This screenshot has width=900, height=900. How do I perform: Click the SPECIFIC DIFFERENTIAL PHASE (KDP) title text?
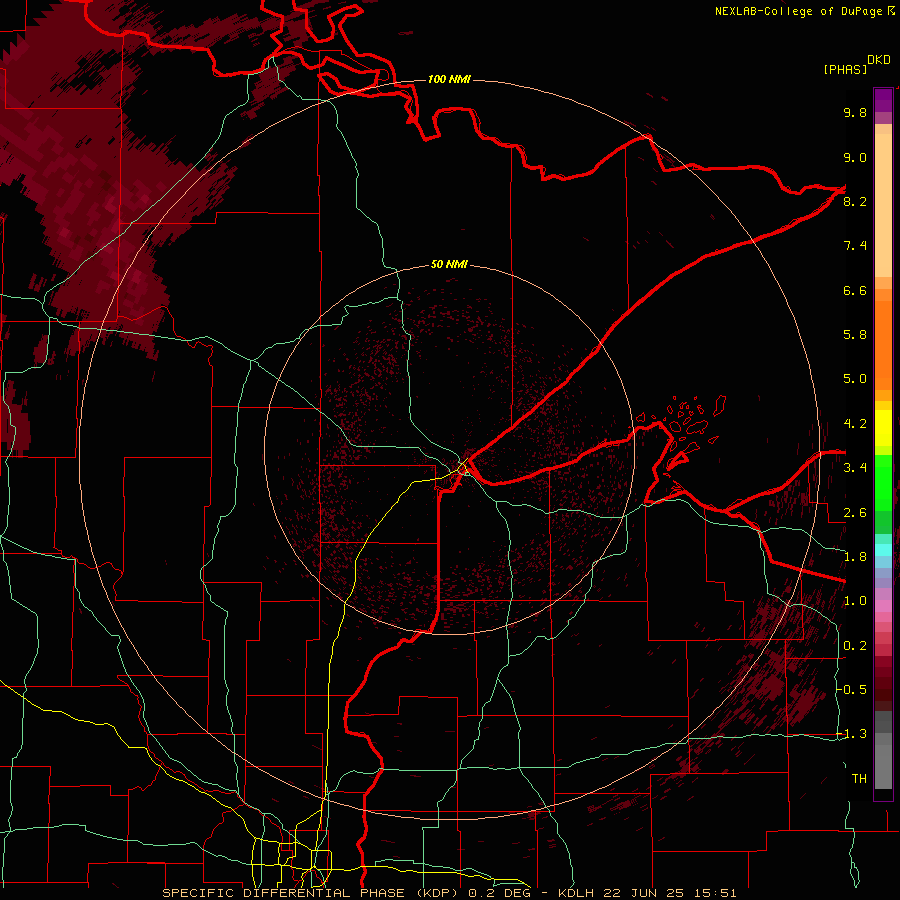[x=313, y=893]
